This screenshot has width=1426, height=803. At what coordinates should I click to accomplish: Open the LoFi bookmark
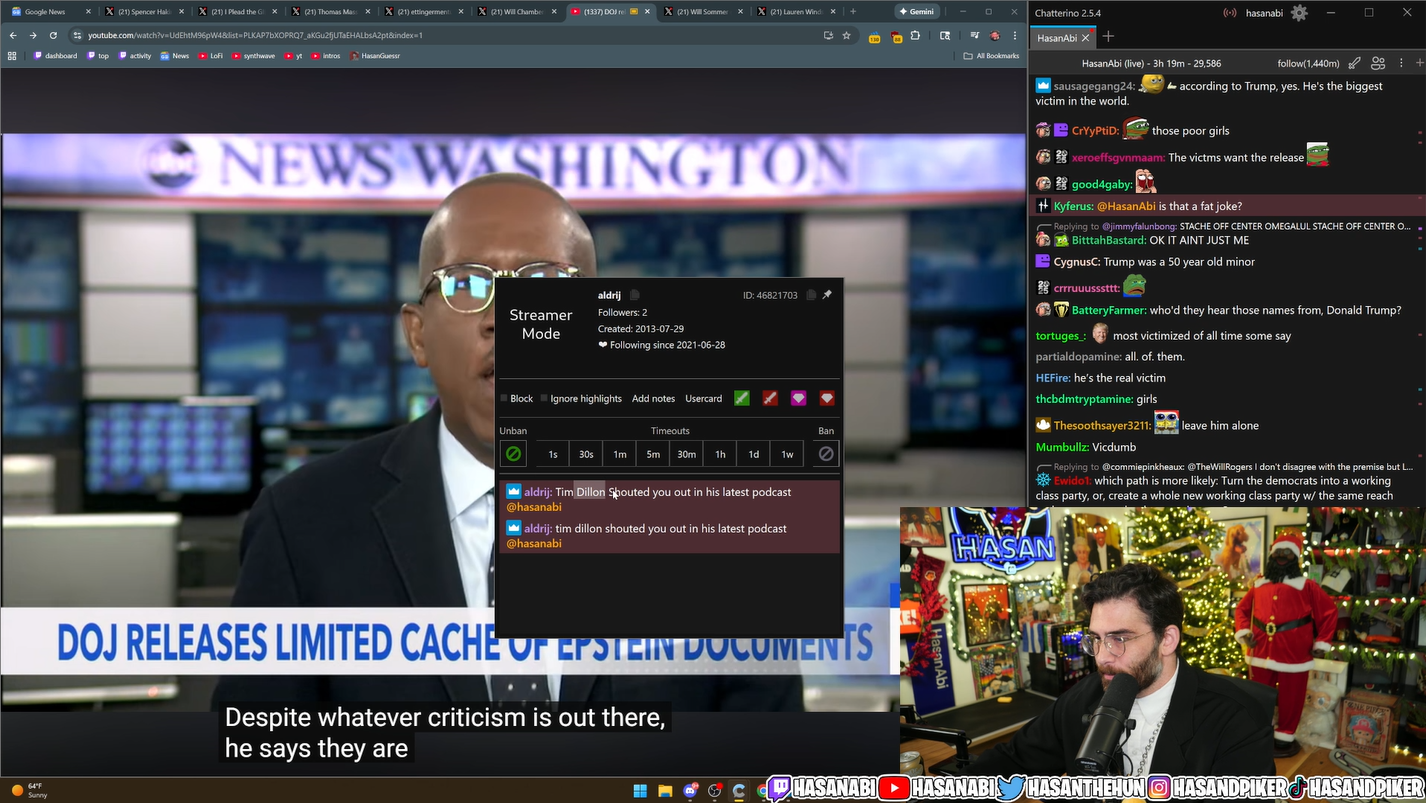click(x=211, y=56)
